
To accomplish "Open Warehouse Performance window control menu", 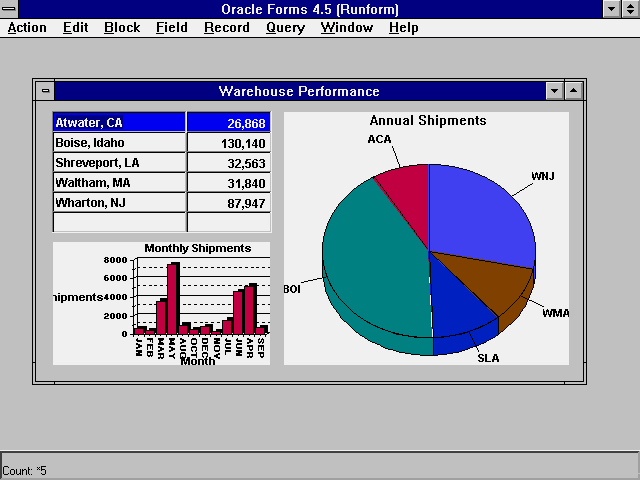I will [x=45, y=91].
